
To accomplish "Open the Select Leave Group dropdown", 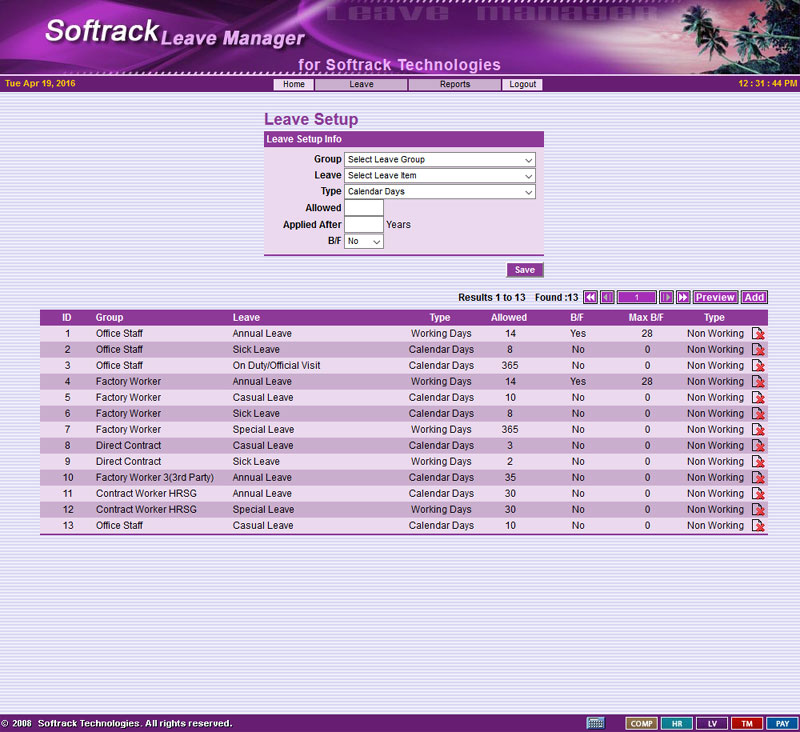I will 439,160.
